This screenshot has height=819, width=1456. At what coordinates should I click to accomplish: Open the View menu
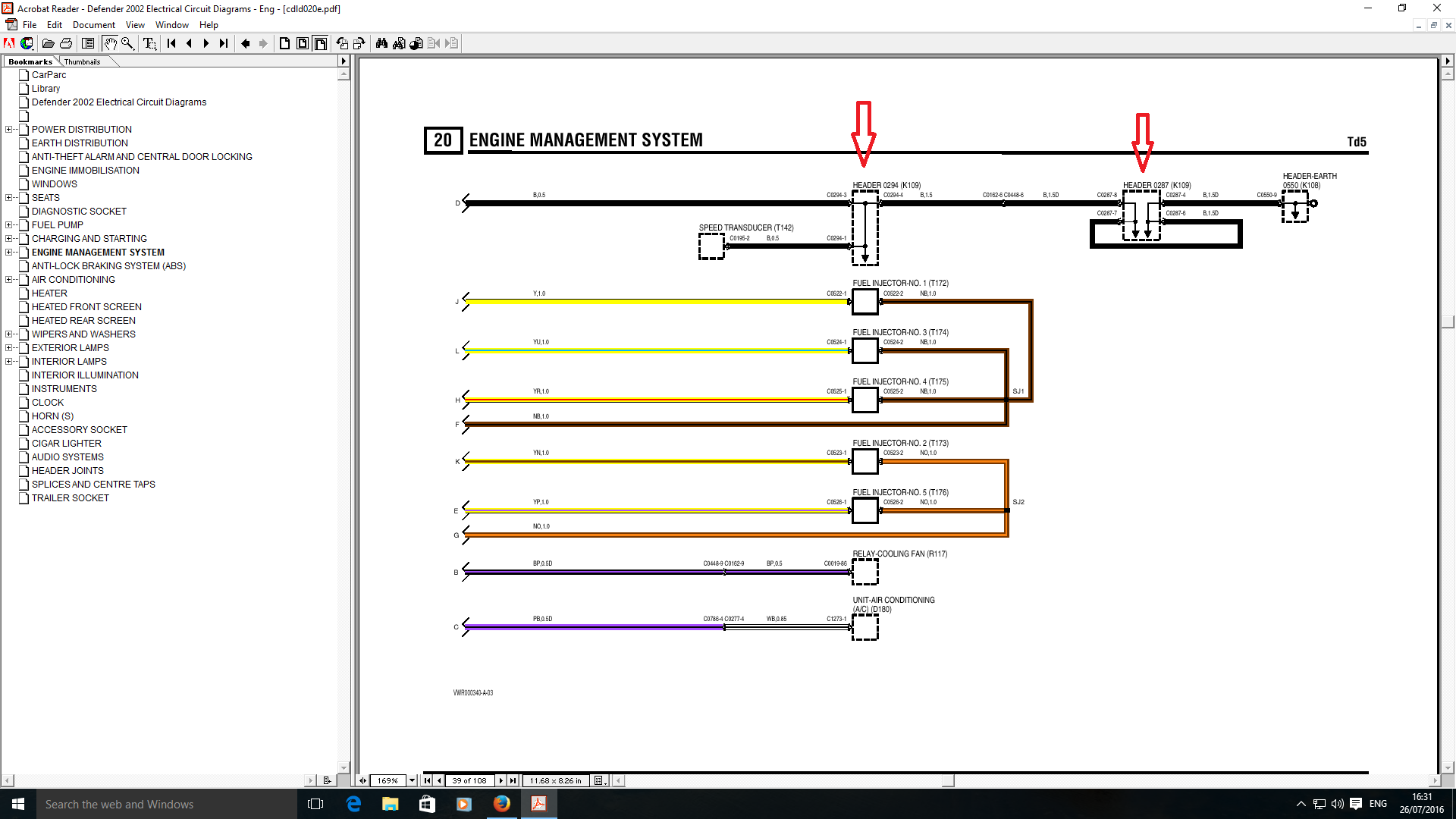[135, 25]
